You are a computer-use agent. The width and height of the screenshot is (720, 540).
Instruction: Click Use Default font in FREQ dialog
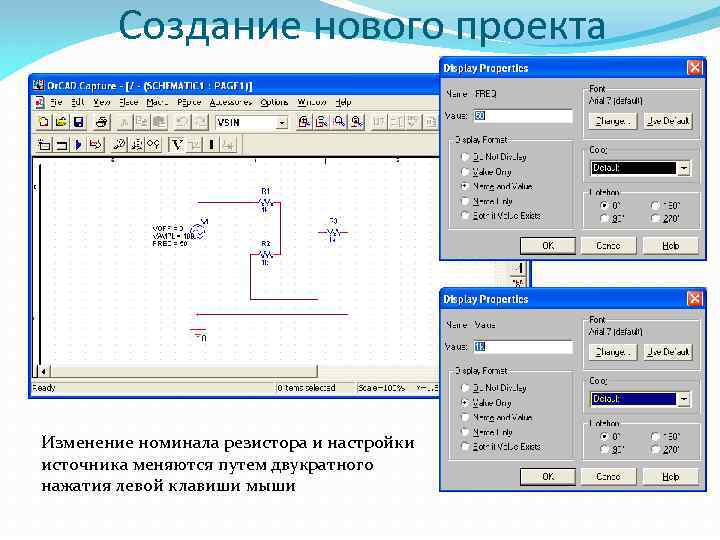[x=668, y=121]
